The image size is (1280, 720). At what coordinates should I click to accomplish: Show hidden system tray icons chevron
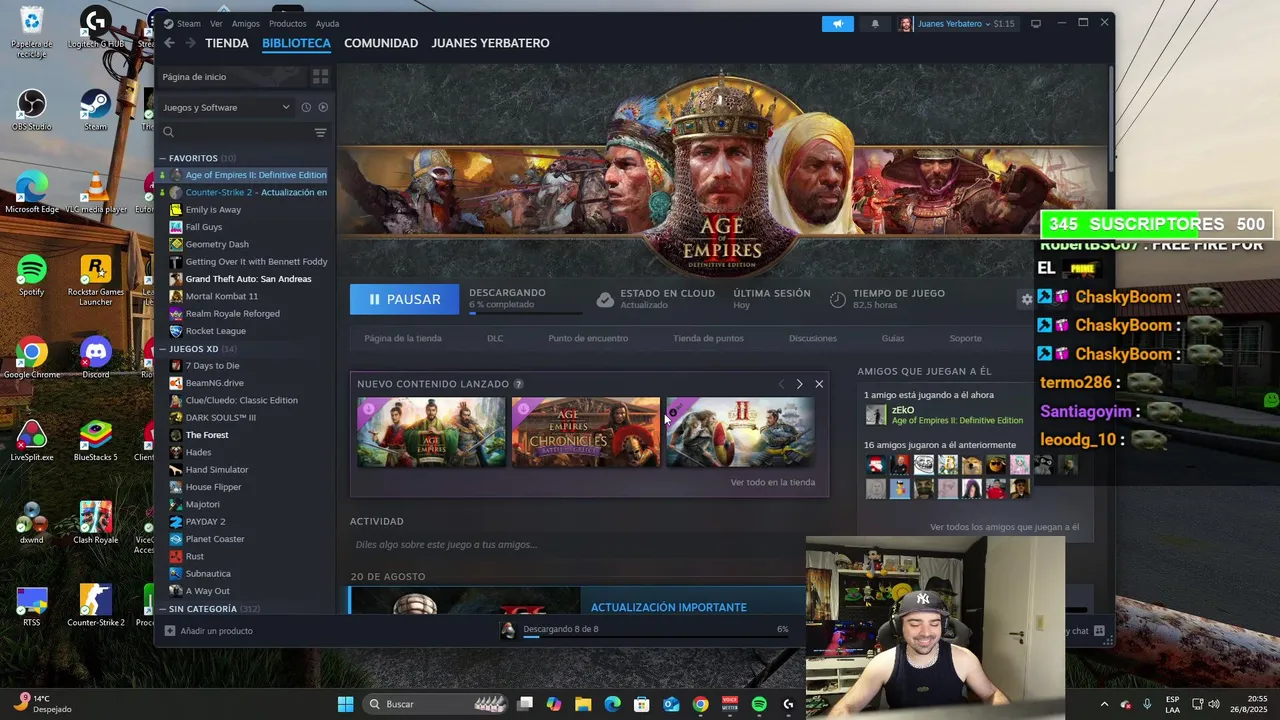1104,704
